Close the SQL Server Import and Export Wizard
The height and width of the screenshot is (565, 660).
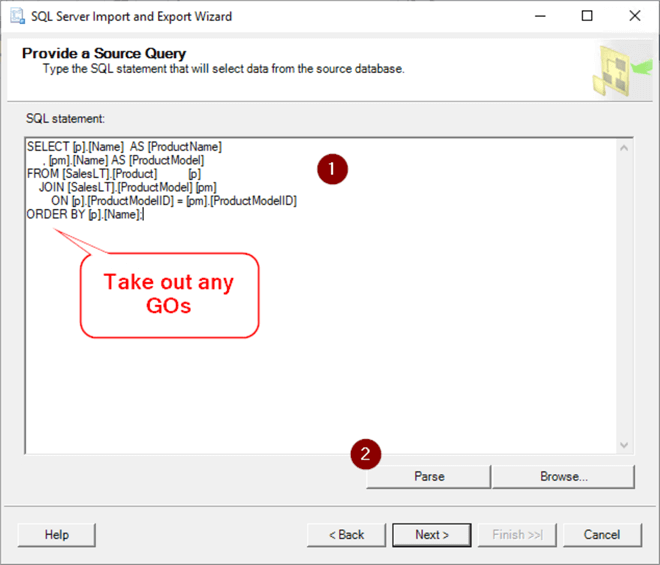635,16
